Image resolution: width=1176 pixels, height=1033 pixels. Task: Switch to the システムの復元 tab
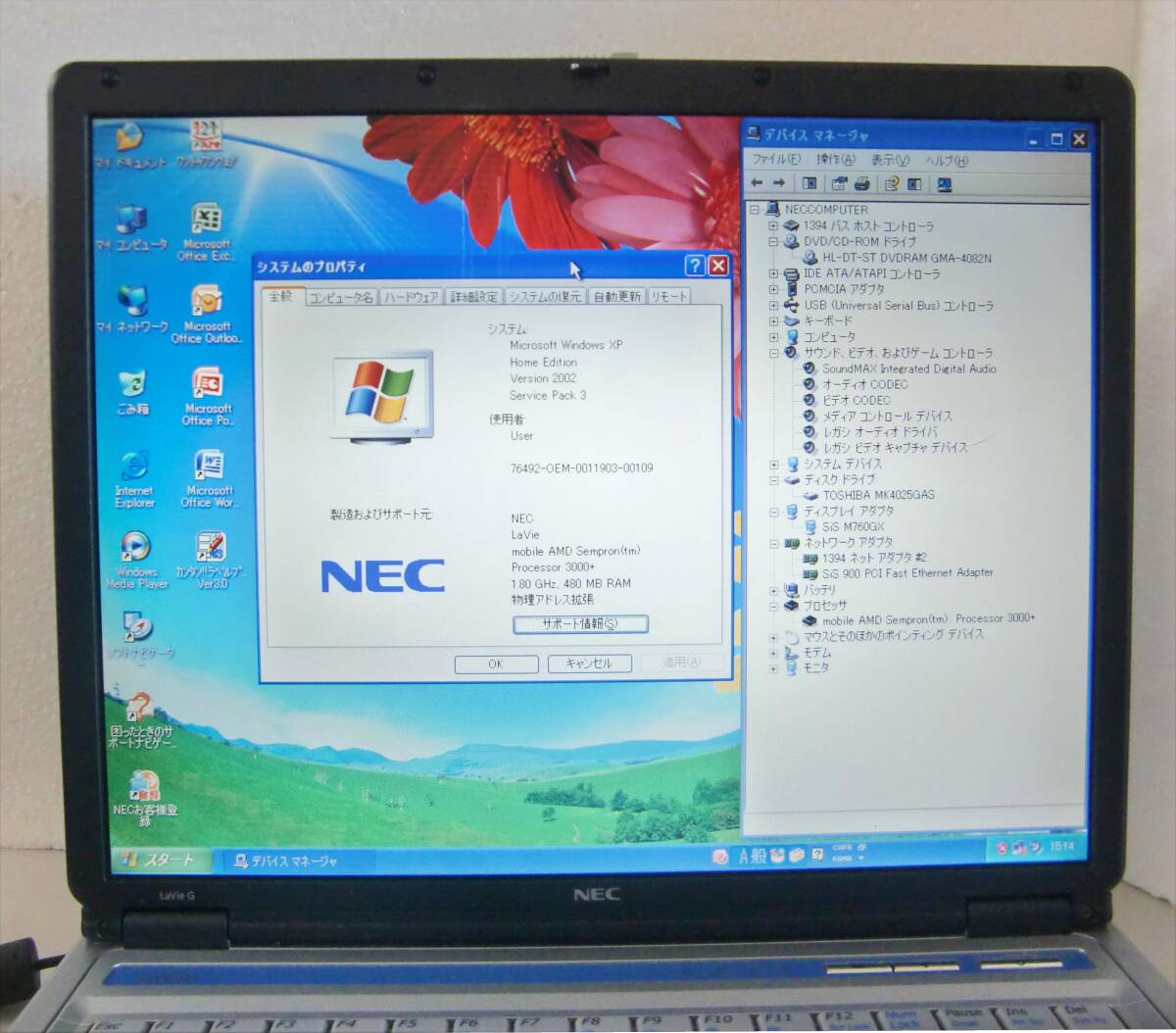pyautogui.click(x=545, y=297)
